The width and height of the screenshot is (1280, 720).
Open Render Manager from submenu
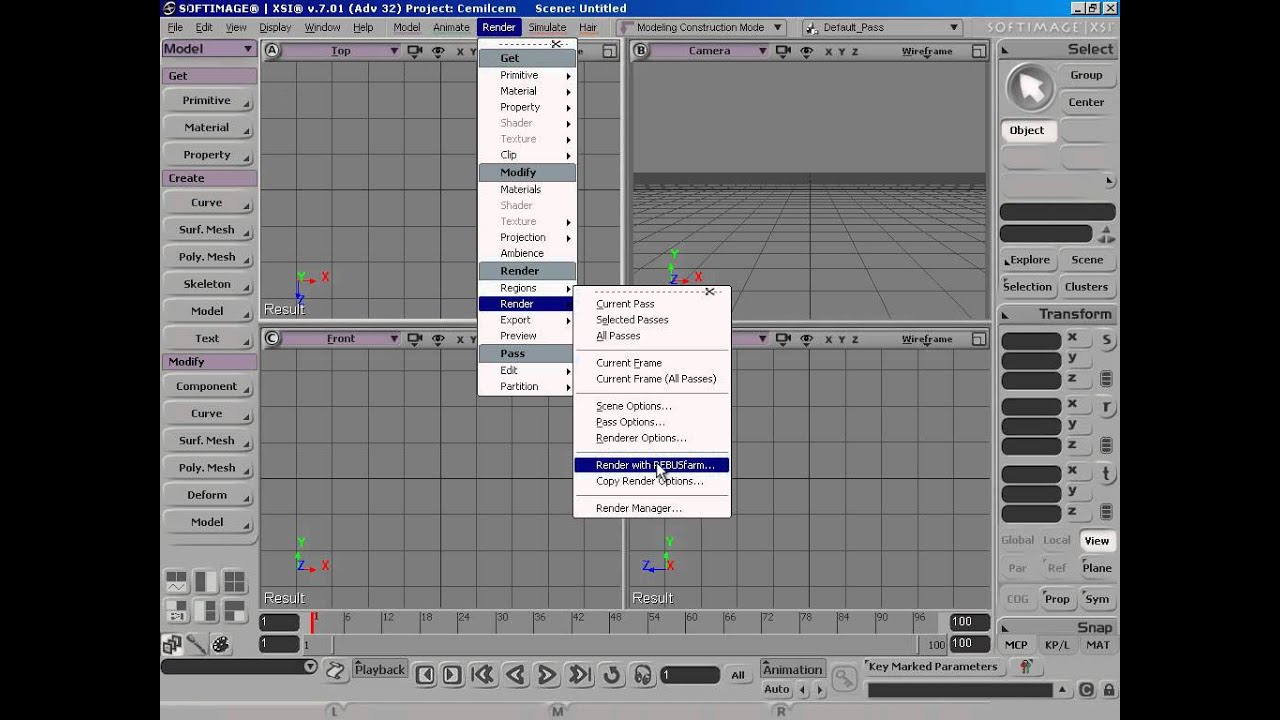[x=652, y=508]
